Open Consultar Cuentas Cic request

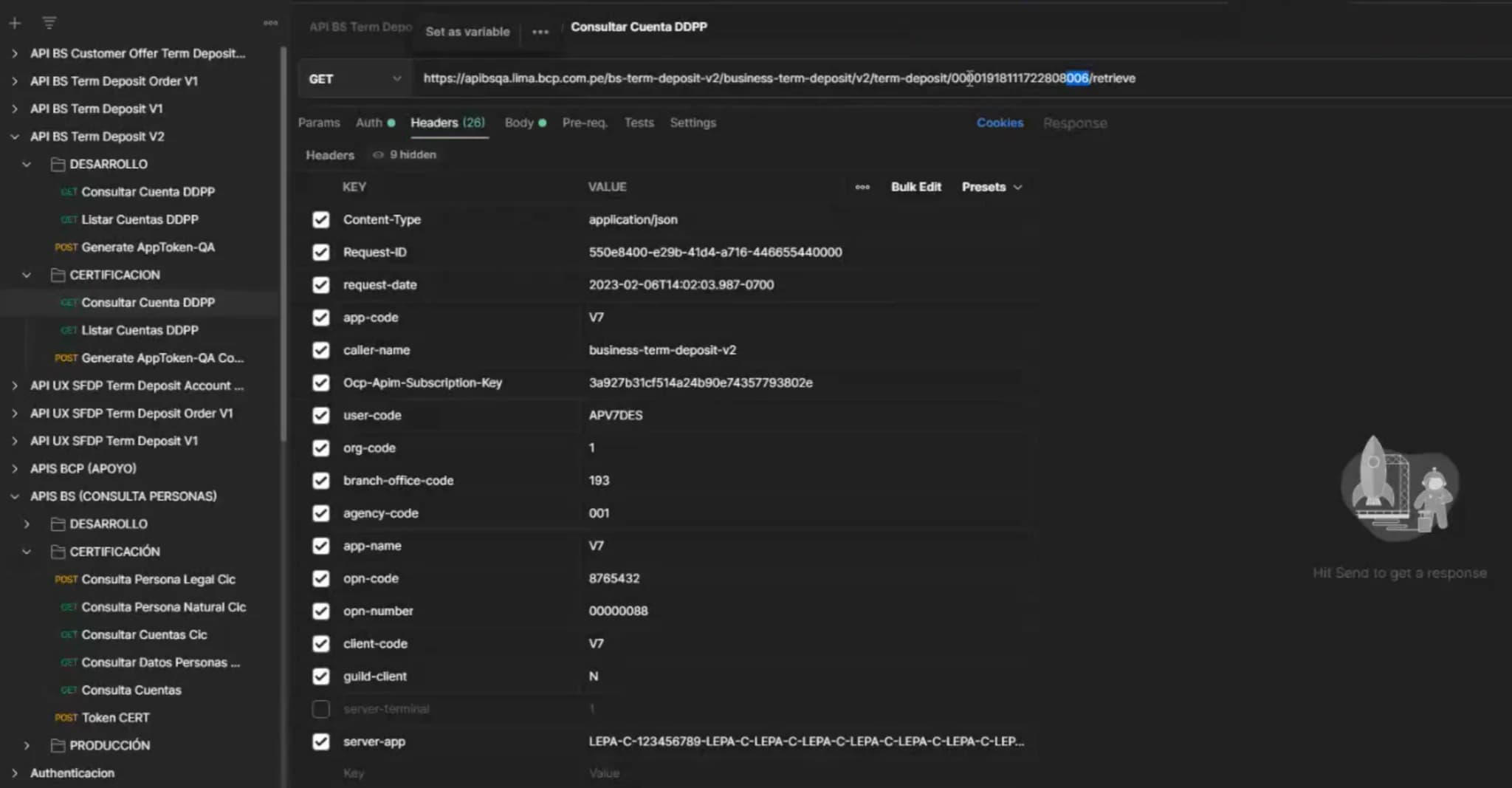click(144, 634)
